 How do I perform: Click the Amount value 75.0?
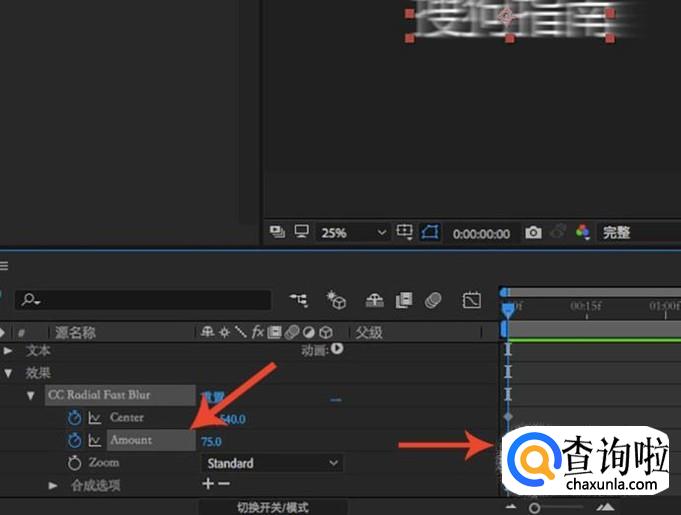(x=211, y=441)
